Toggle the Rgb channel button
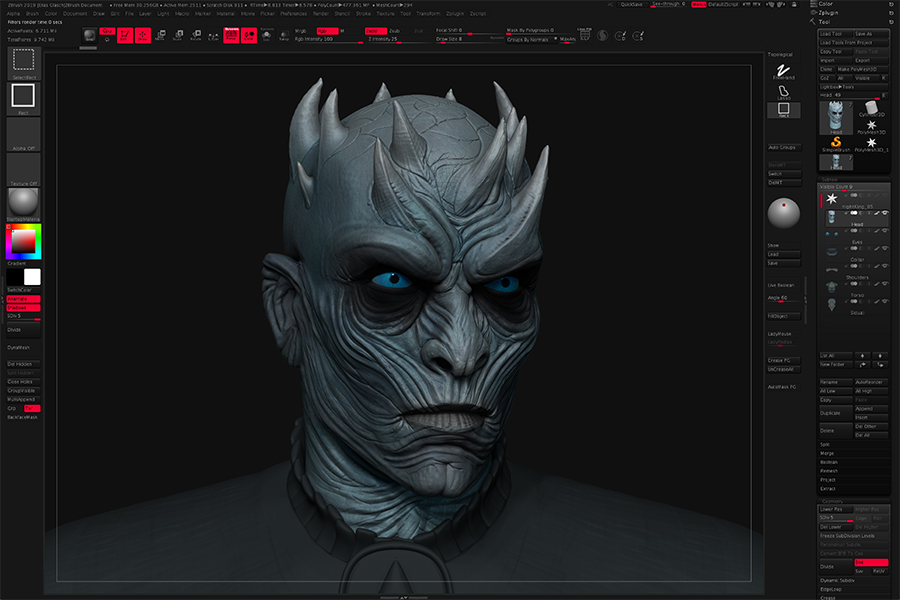900x600 pixels. click(x=327, y=31)
